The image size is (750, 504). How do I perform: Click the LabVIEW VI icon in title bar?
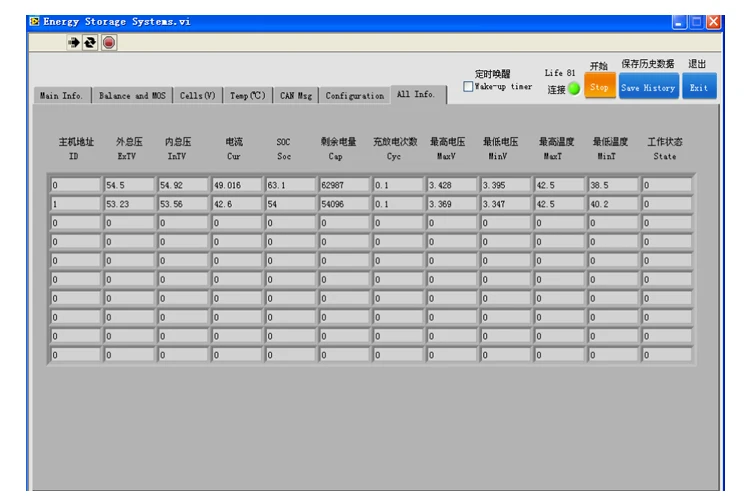click(33, 21)
